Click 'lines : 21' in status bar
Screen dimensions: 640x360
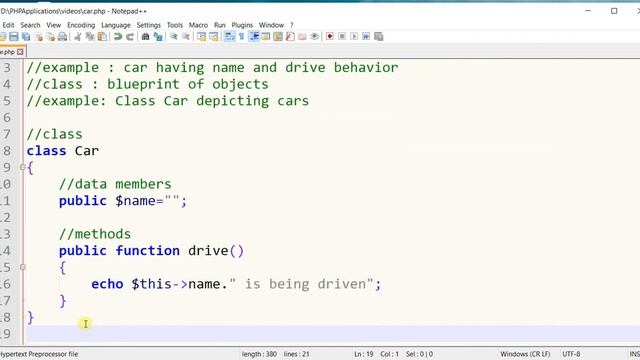pos(297,354)
